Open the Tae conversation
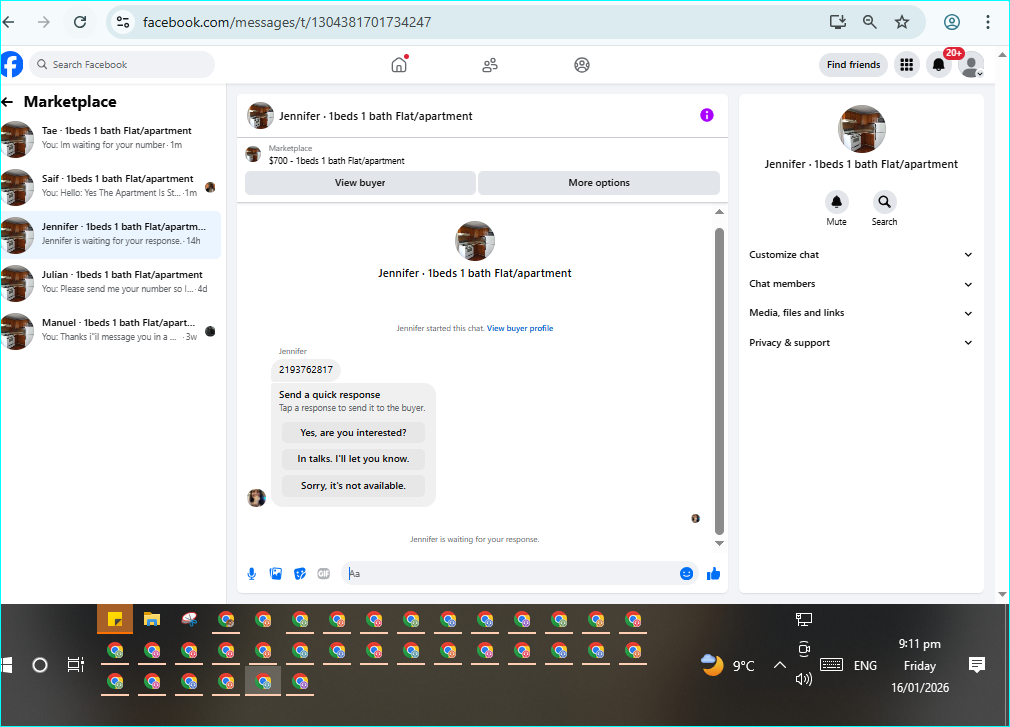The image size is (1010, 727). click(111, 138)
